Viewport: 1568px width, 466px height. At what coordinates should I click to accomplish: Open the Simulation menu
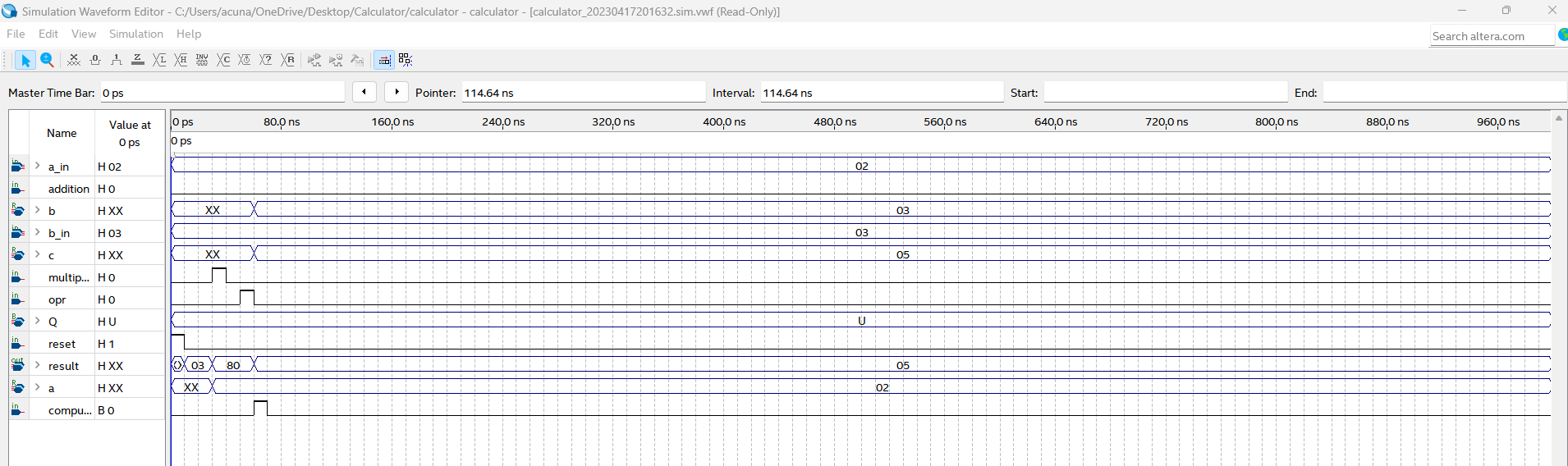(136, 34)
